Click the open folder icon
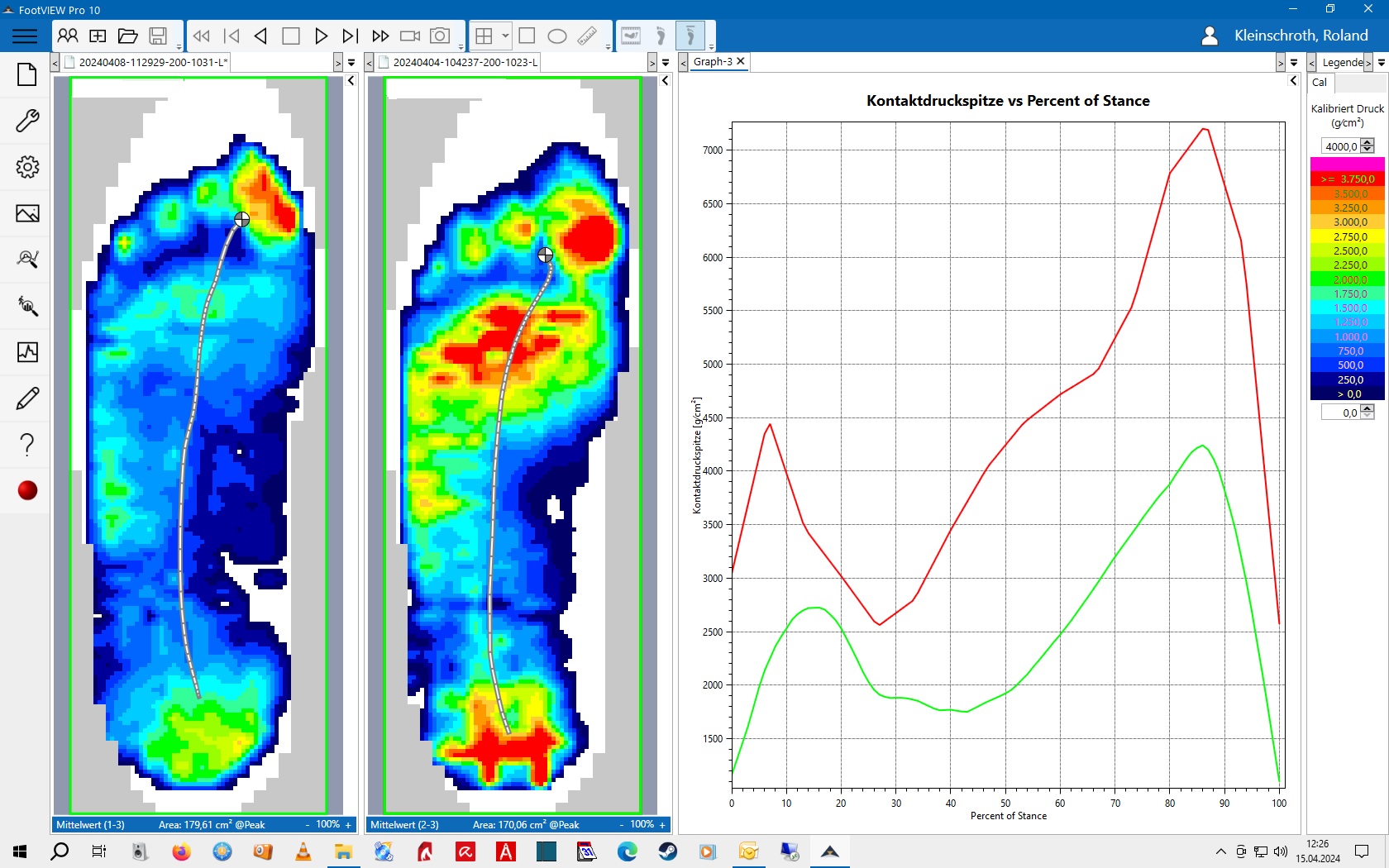Image resolution: width=1389 pixels, height=868 pixels. [x=127, y=36]
